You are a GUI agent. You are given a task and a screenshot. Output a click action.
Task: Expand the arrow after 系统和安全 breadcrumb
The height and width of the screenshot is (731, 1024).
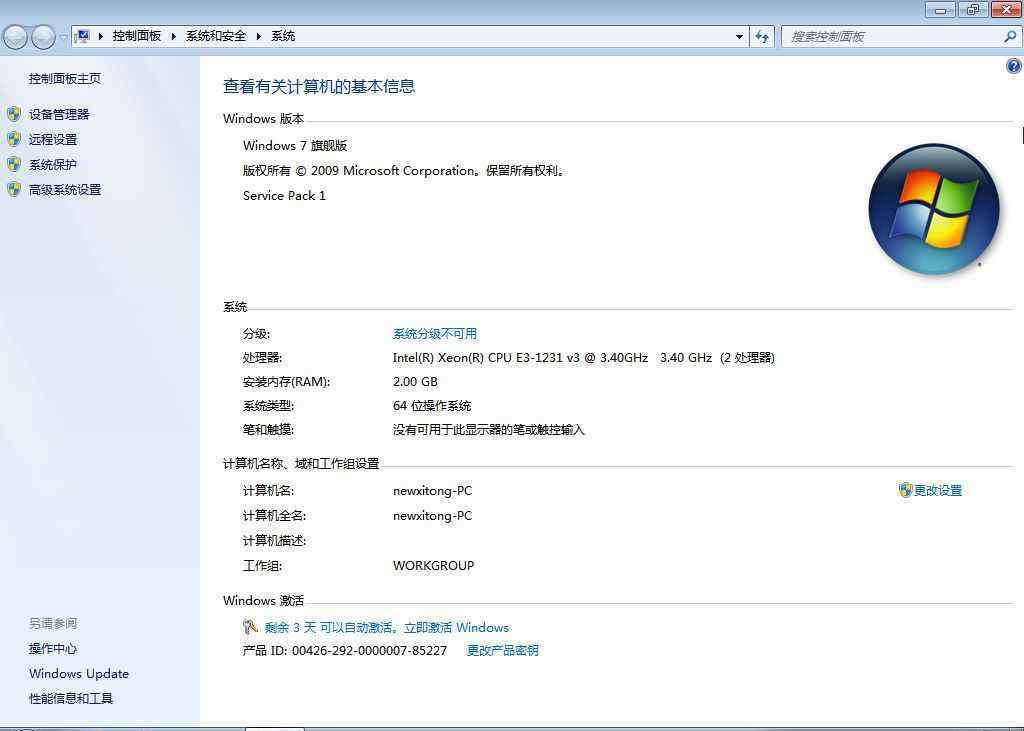click(259, 37)
